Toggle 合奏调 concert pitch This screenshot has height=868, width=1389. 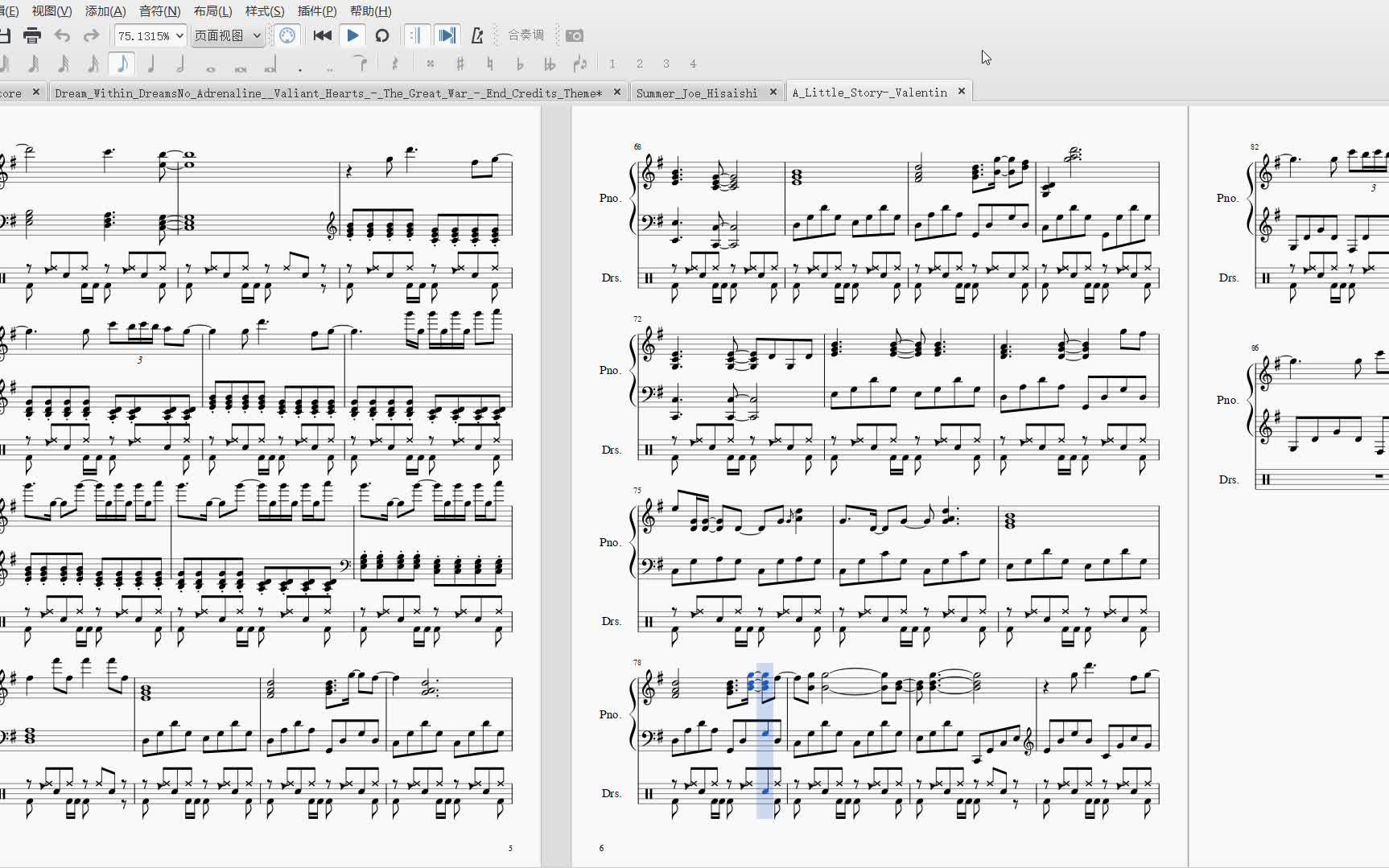[526, 35]
